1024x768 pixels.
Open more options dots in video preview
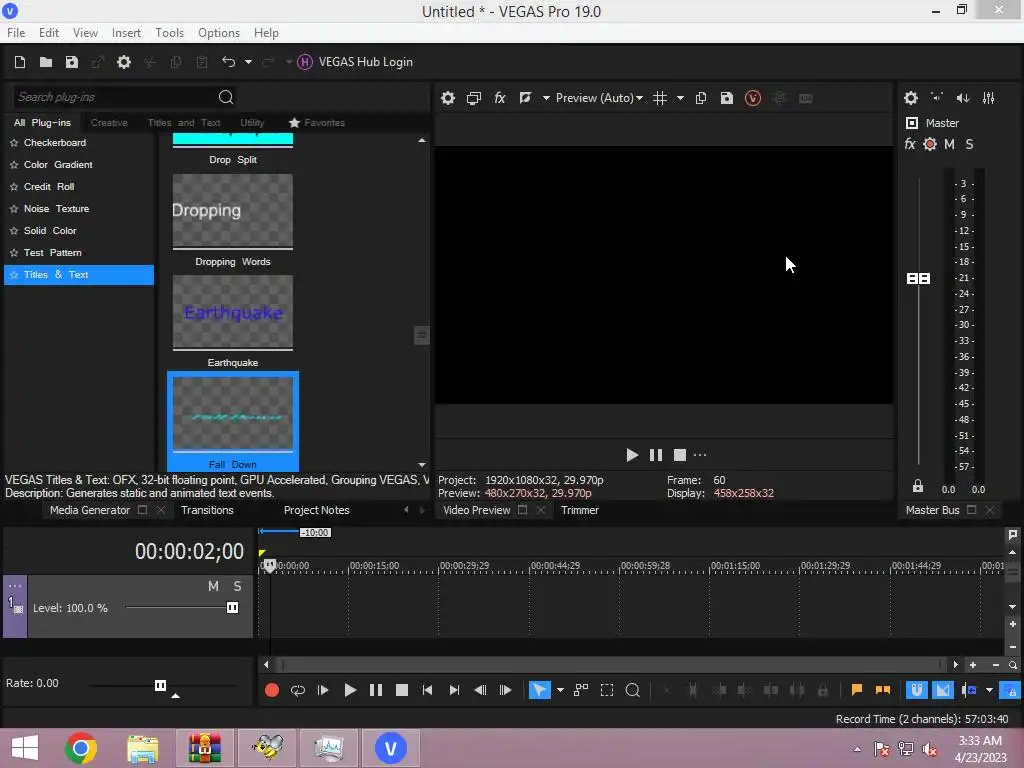(x=700, y=455)
